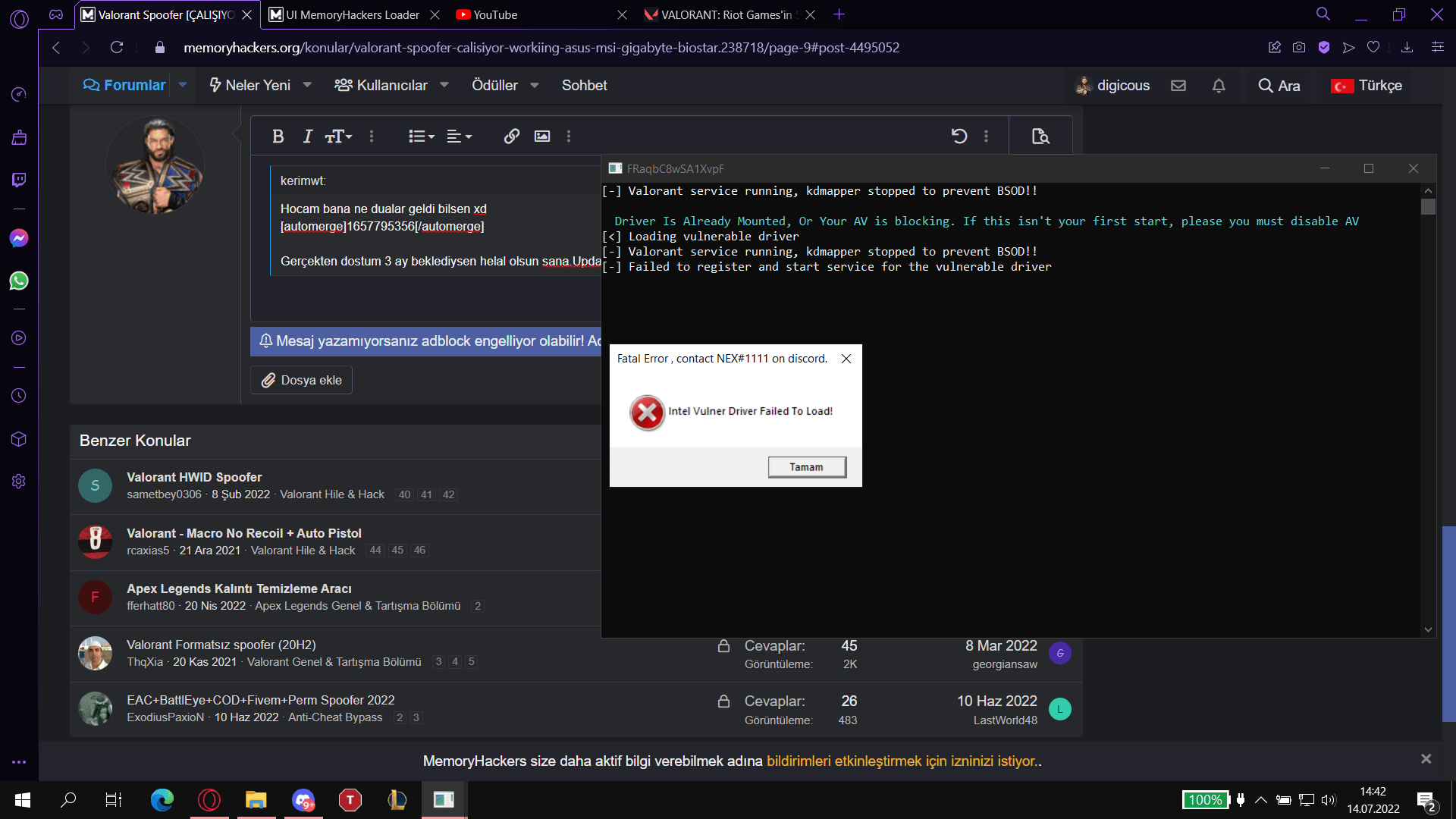Image resolution: width=1456 pixels, height=819 pixels.
Task: Open the Neler Yeni menu
Action: pos(249,85)
